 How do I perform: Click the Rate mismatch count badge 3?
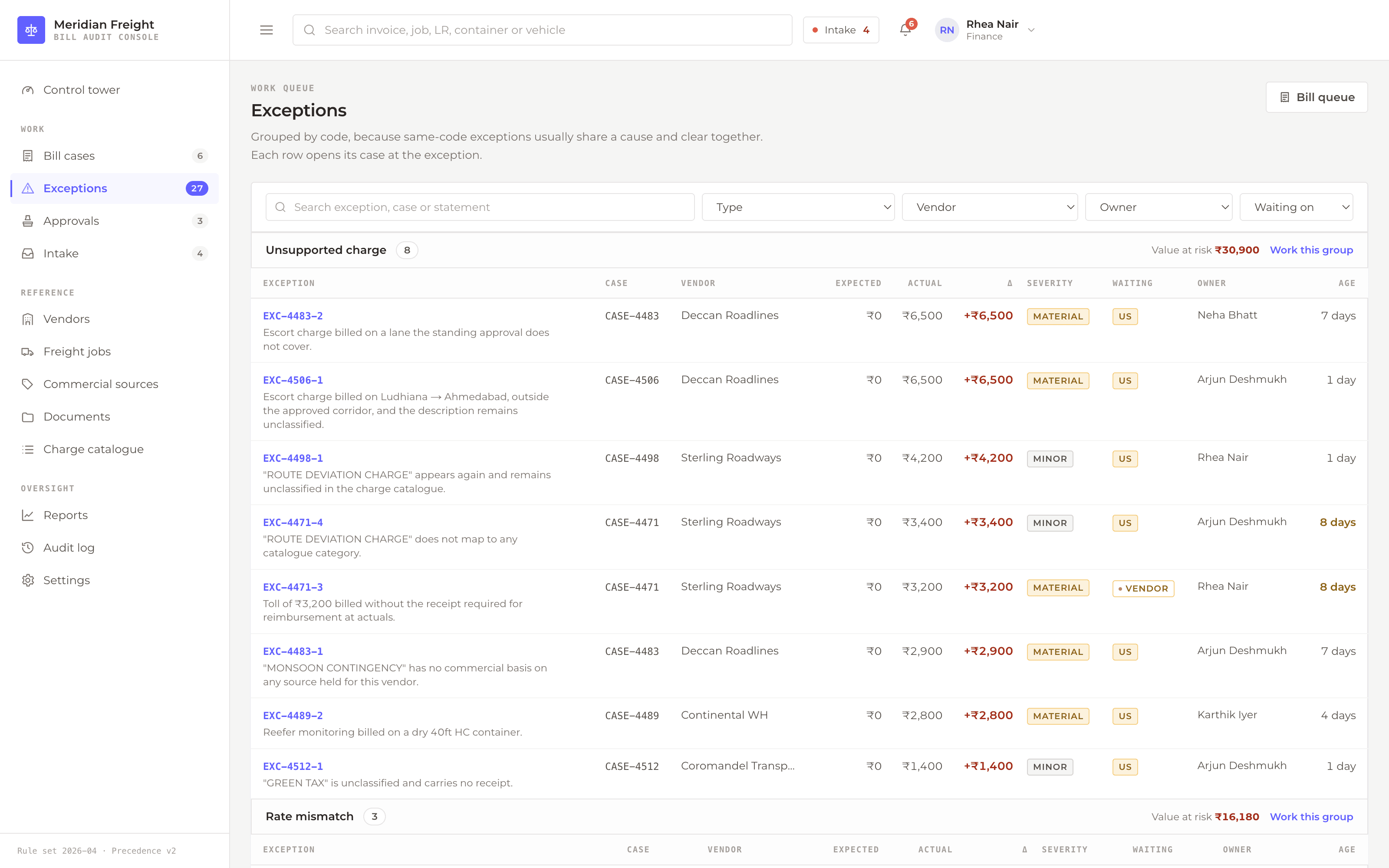click(374, 817)
